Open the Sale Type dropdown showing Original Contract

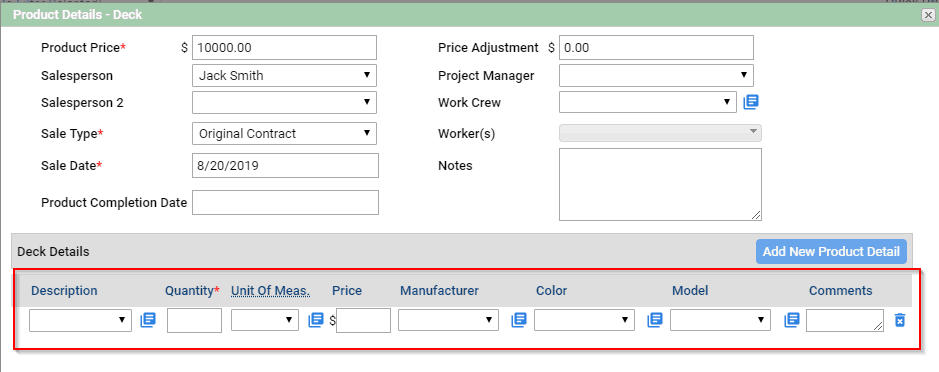(284, 134)
